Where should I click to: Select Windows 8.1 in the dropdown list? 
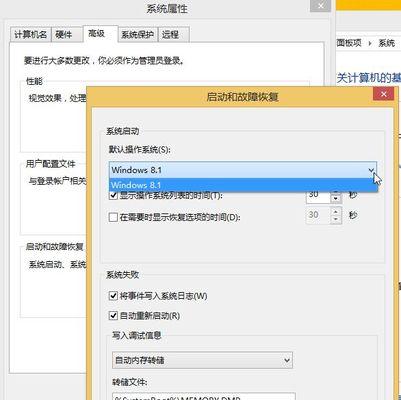243,185
